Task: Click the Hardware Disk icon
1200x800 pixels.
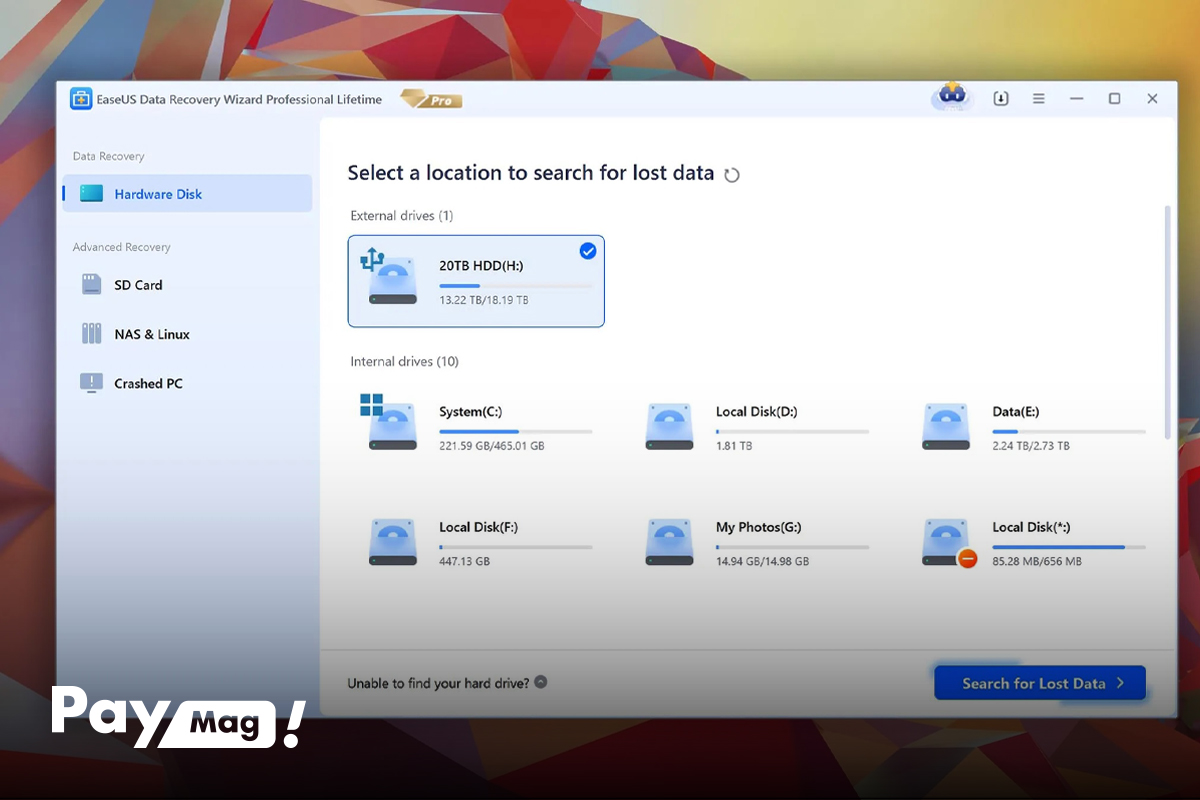Action: (x=91, y=194)
